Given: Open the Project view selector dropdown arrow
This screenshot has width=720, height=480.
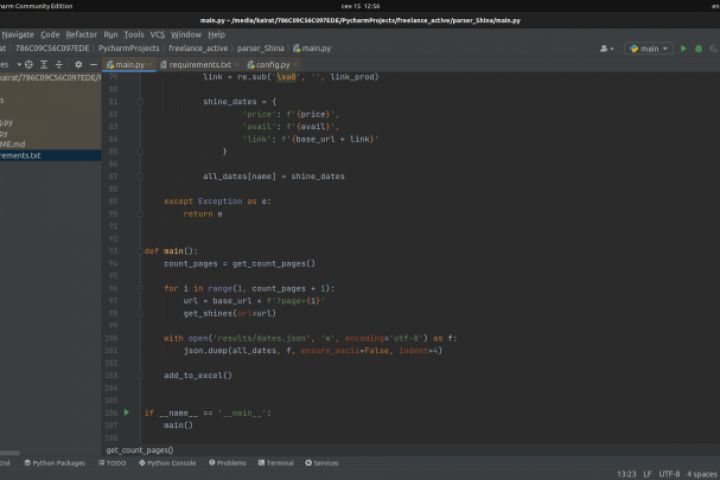Looking at the screenshot, I should tap(19, 65).
